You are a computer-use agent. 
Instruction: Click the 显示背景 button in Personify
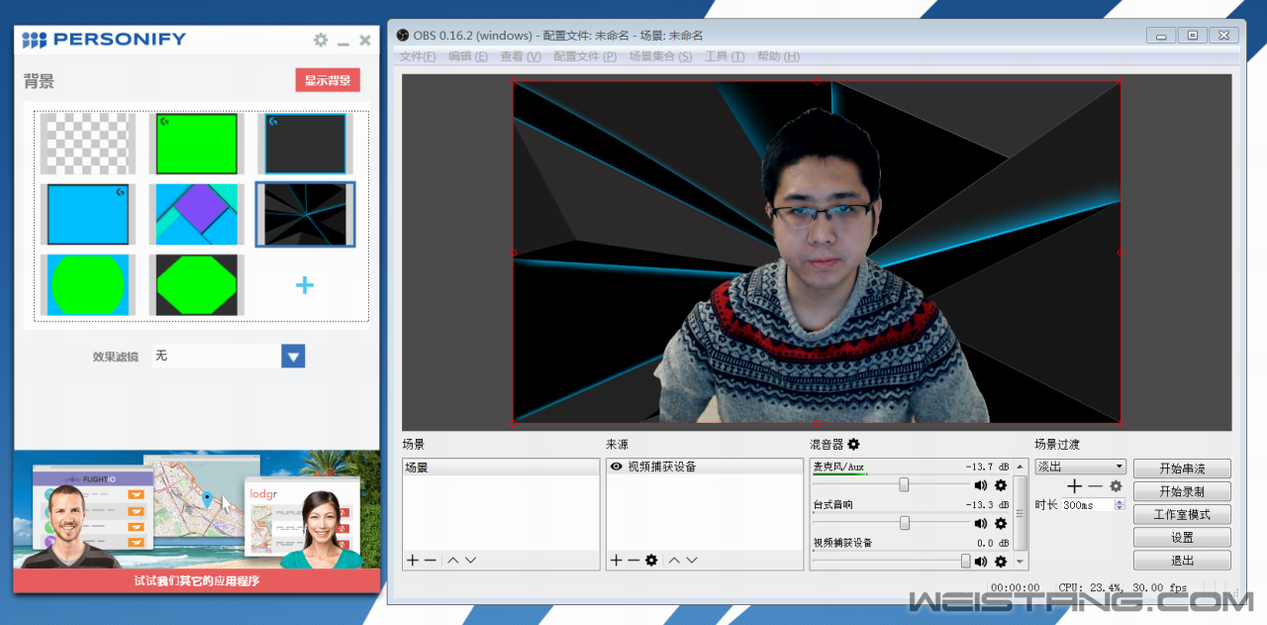click(x=328, y=80)
